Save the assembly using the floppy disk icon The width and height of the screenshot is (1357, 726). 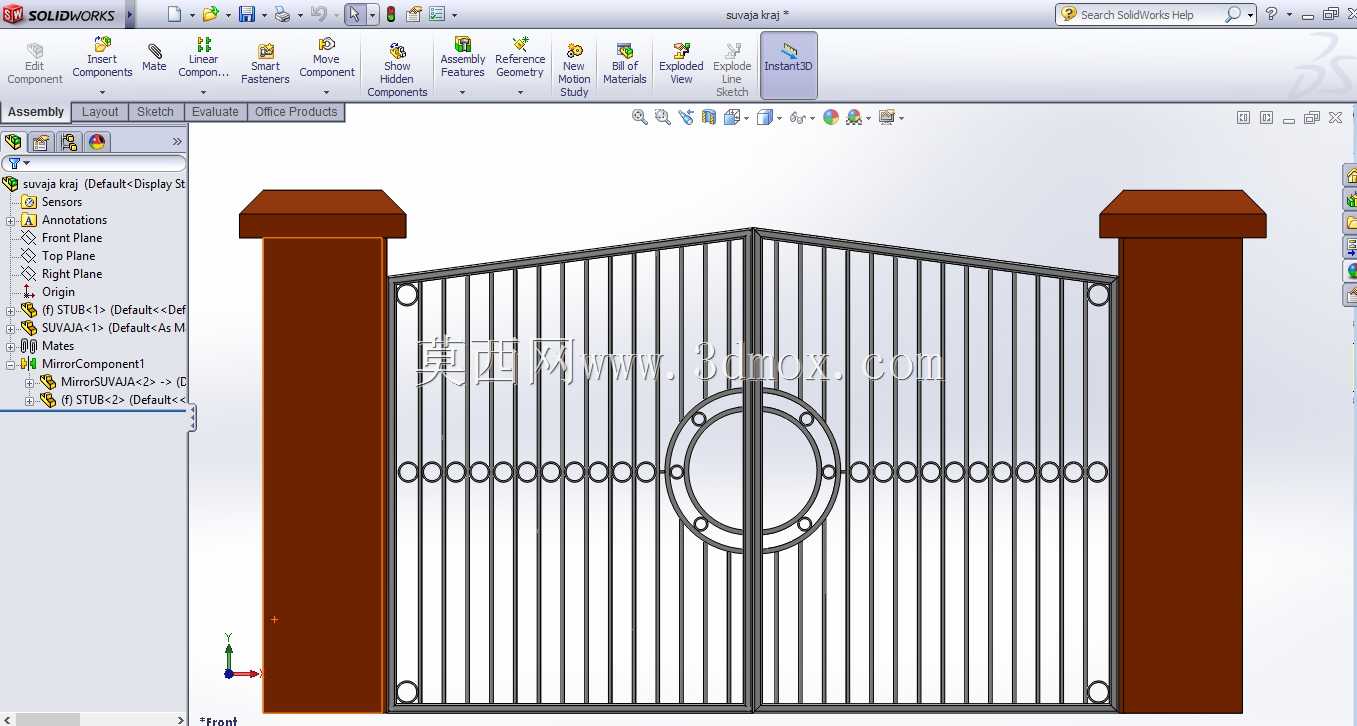point(246,14)
